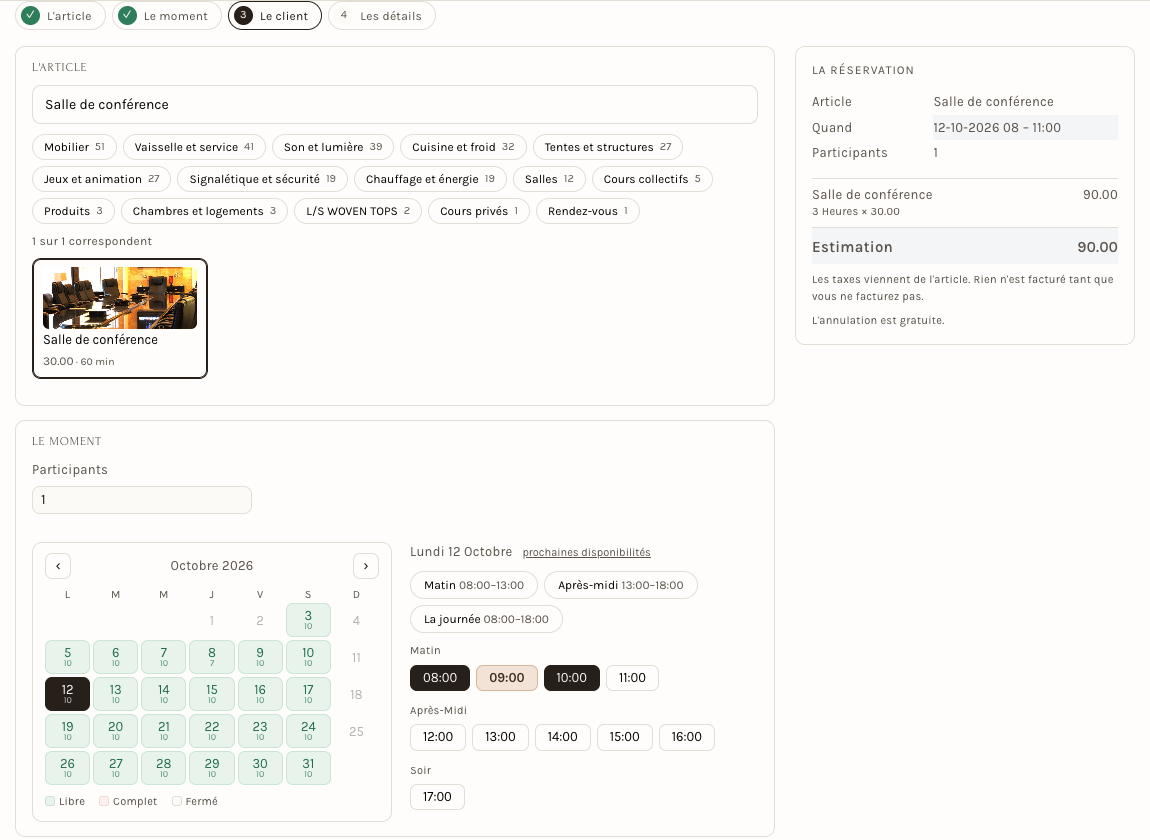Jump to the Les détails step
The image size is (1150, 840).
point(381,15)
